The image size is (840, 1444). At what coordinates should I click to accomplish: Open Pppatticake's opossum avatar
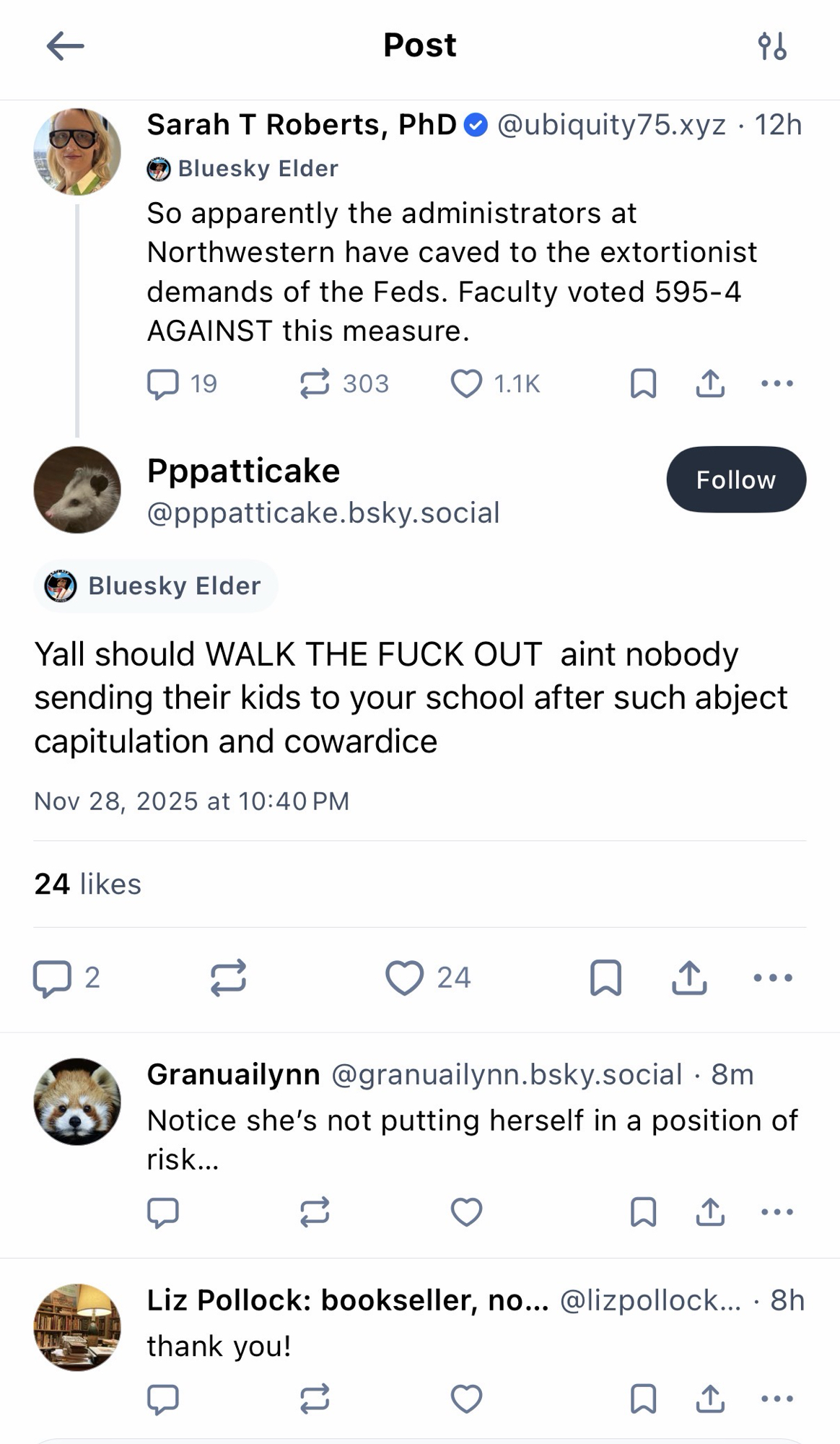(x=77, y=490)
